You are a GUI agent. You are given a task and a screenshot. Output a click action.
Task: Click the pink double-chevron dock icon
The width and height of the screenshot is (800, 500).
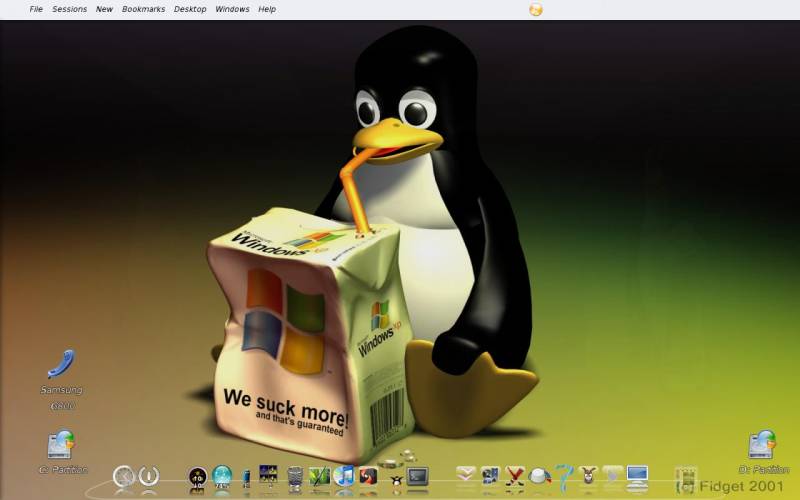[465, 474]
